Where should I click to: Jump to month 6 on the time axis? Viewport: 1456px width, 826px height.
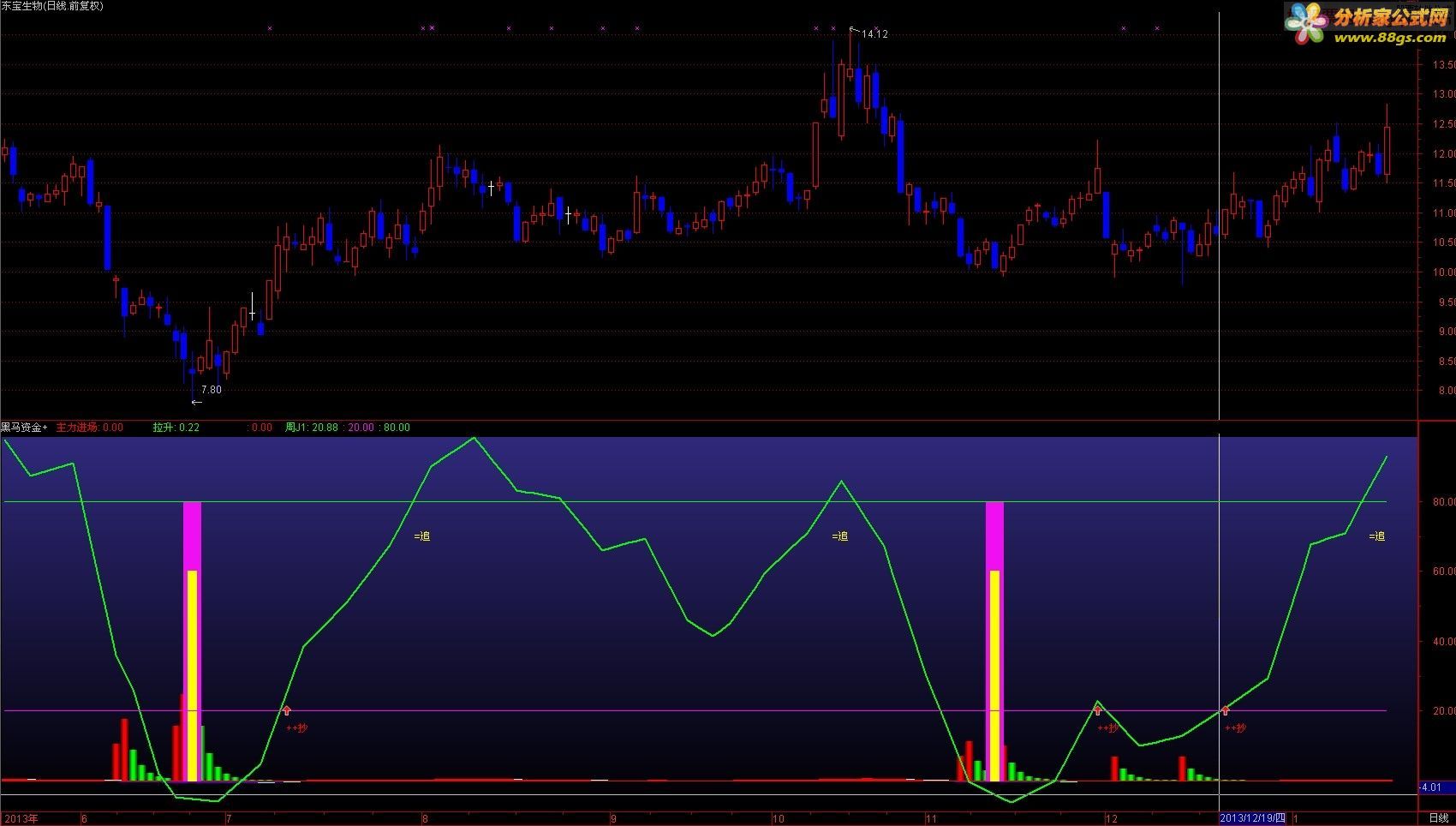click(84, 818)
